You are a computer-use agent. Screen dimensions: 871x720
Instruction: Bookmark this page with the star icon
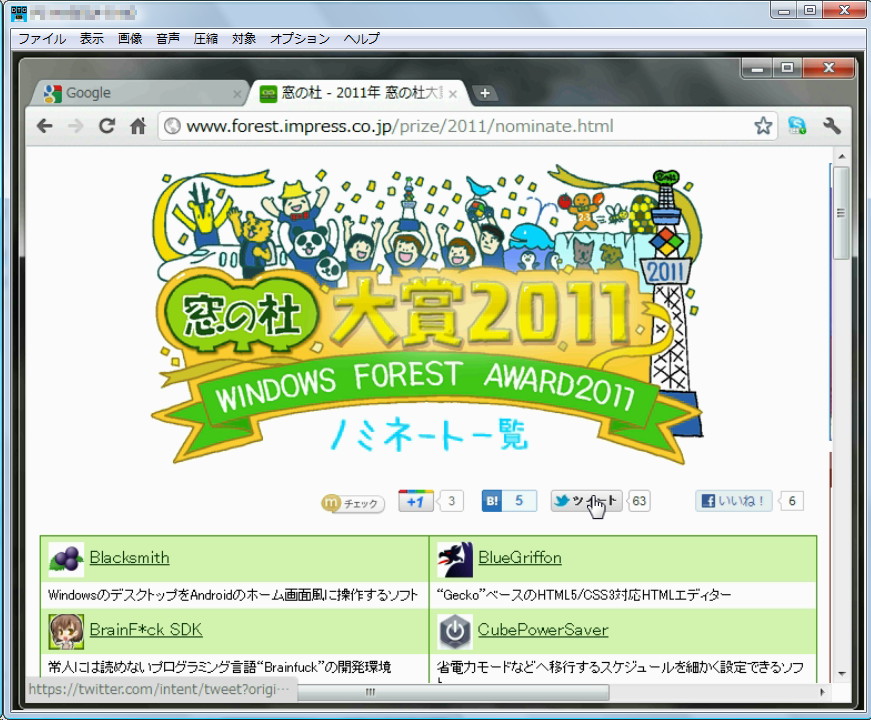click(763, 126)
